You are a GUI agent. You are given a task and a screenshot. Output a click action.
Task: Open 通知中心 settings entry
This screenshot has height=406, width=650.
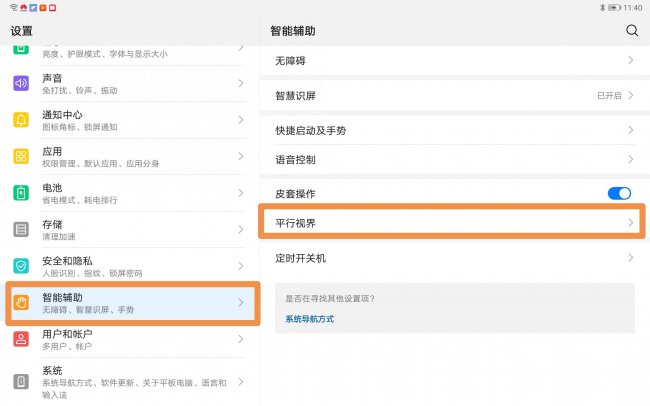129,120
